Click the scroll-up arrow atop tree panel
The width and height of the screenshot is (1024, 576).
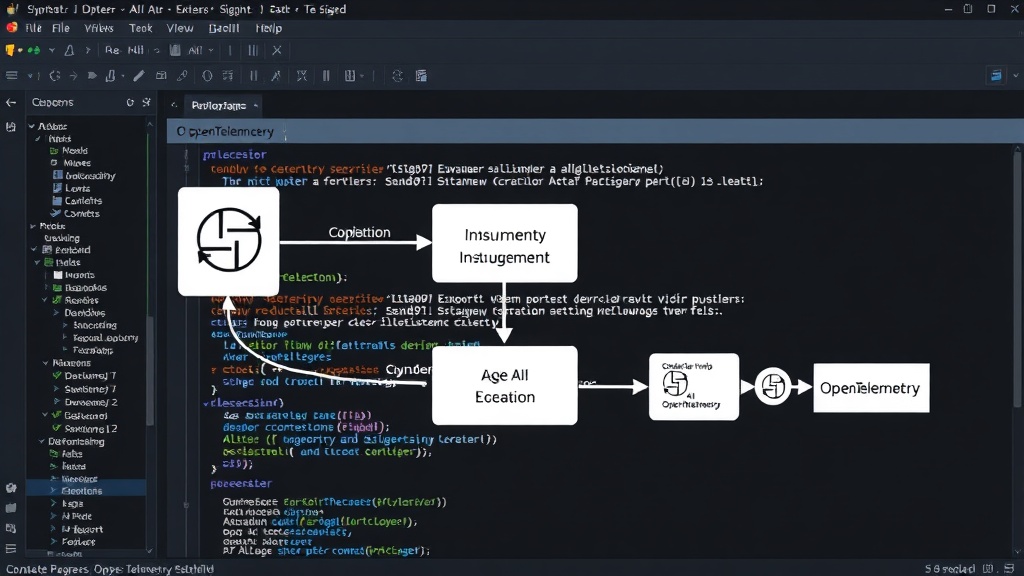150,124
